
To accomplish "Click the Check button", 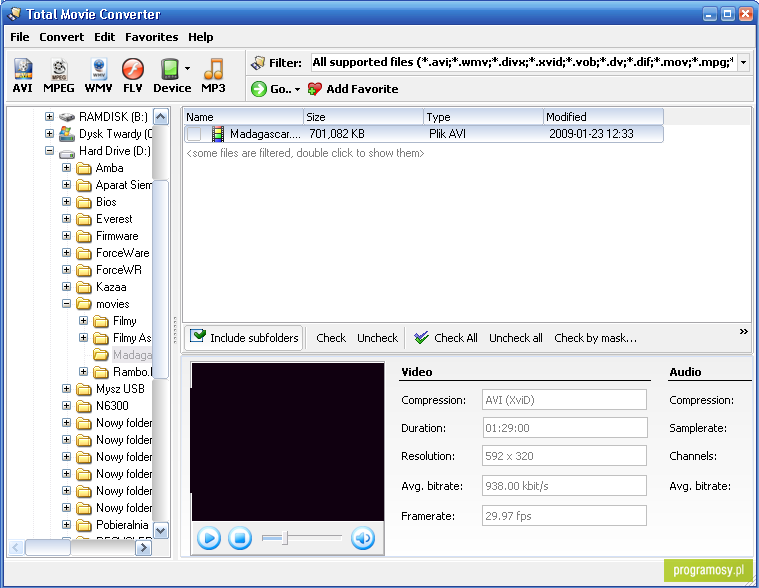I will tap(331, 338).
